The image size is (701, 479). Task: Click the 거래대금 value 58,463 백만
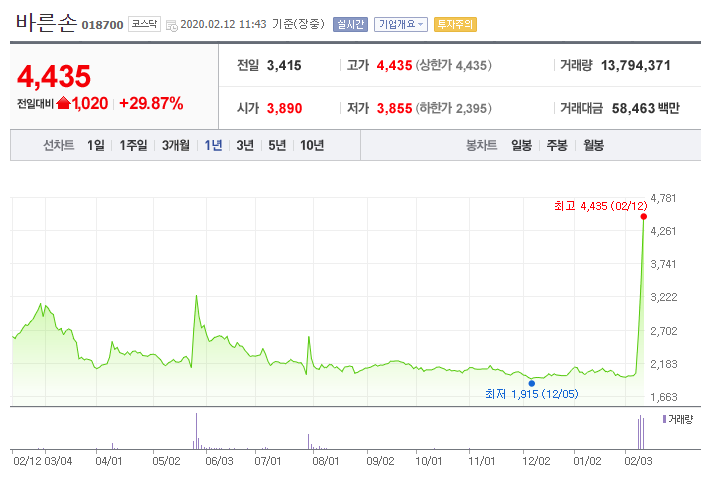click(x=646, y=108)
